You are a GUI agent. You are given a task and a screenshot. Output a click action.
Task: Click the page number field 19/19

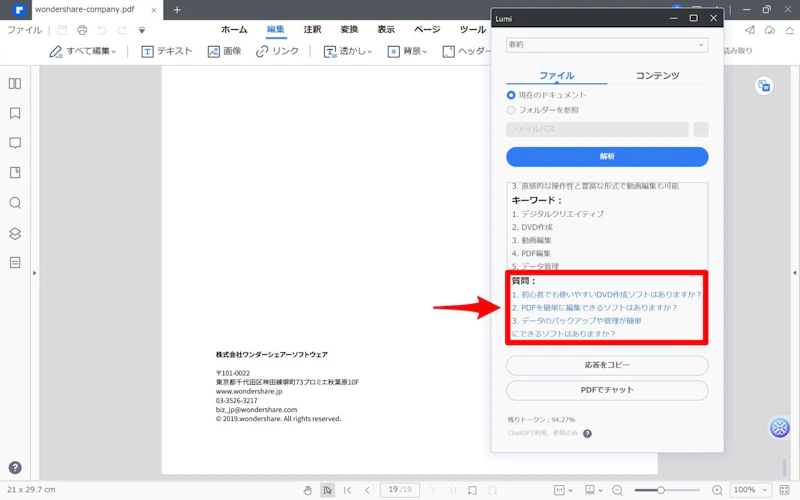coord(400,490)
